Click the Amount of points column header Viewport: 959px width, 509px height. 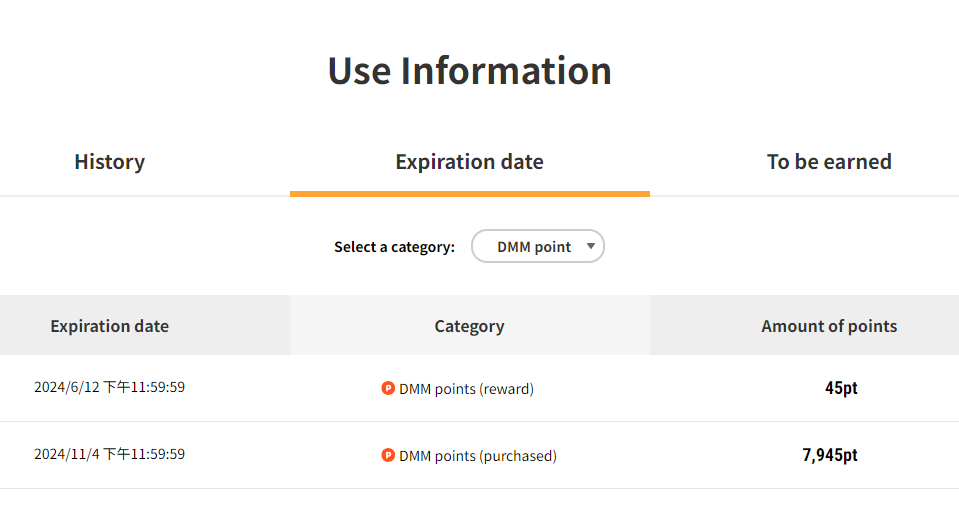pos(829,326)
